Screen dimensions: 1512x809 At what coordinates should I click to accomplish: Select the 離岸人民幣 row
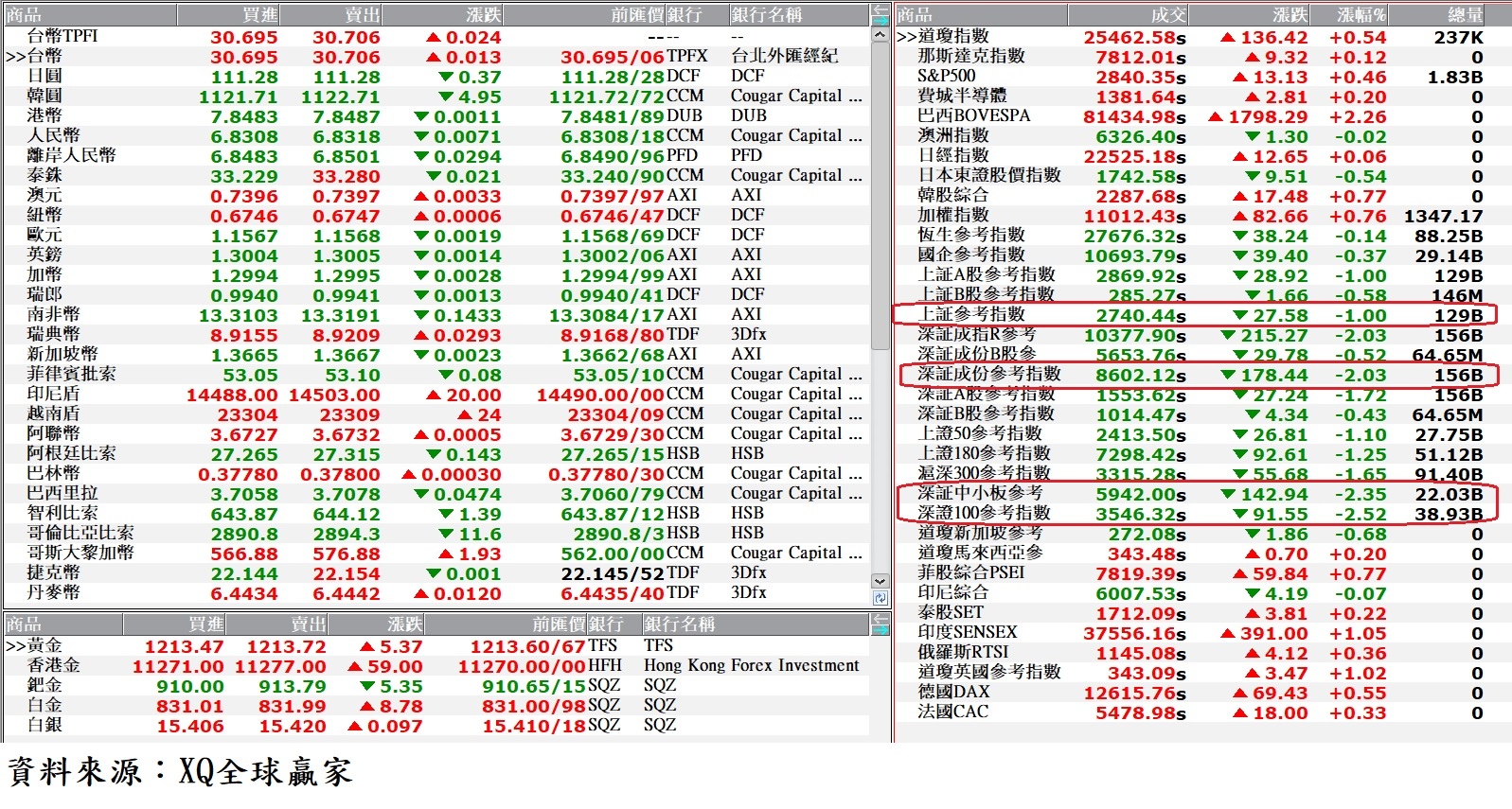[x=436, y=155]
